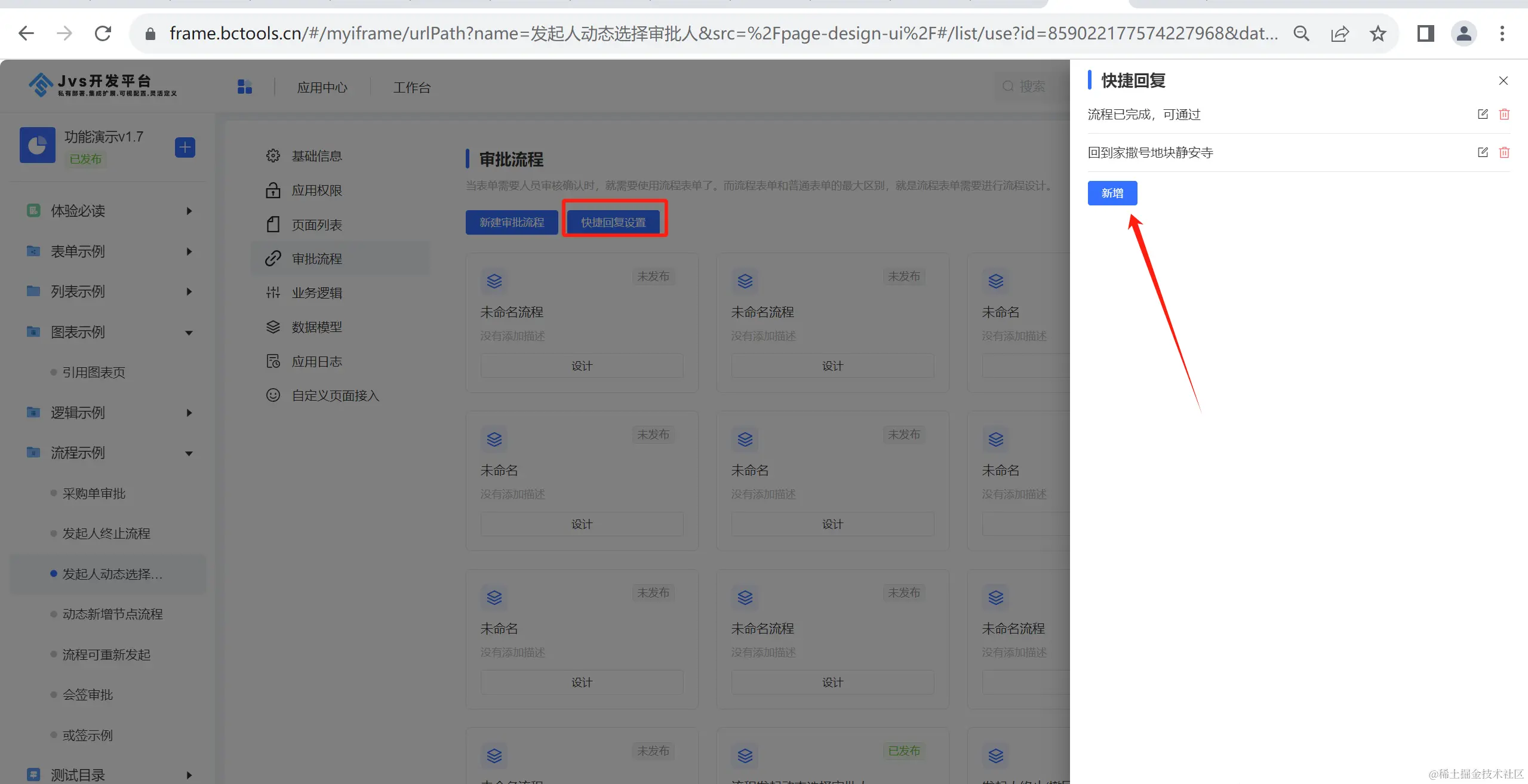Click the browser share icon

pos(1339,33)
